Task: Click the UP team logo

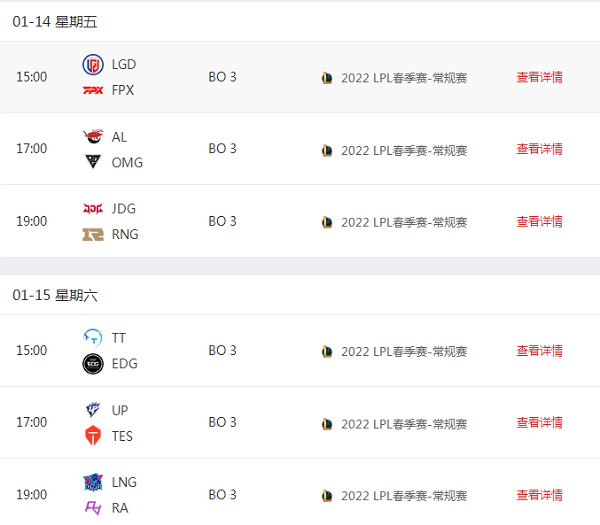Action: pyautogui.click(x=93, y=410)
